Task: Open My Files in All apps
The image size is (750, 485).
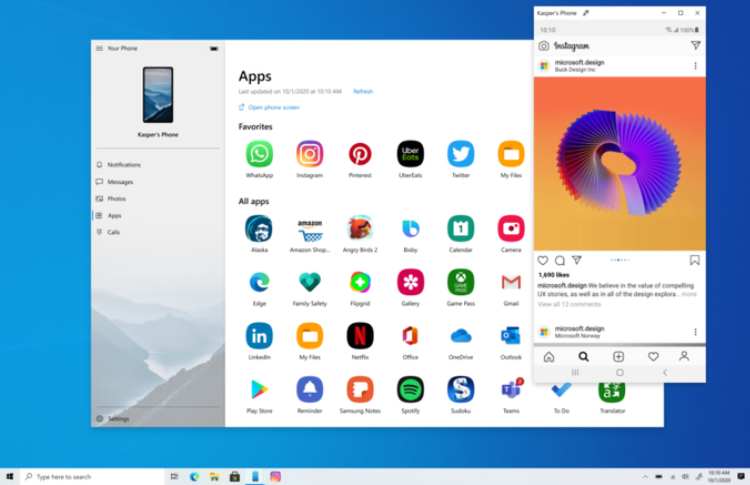Action: pyautogui.click(x=309, y=336)
